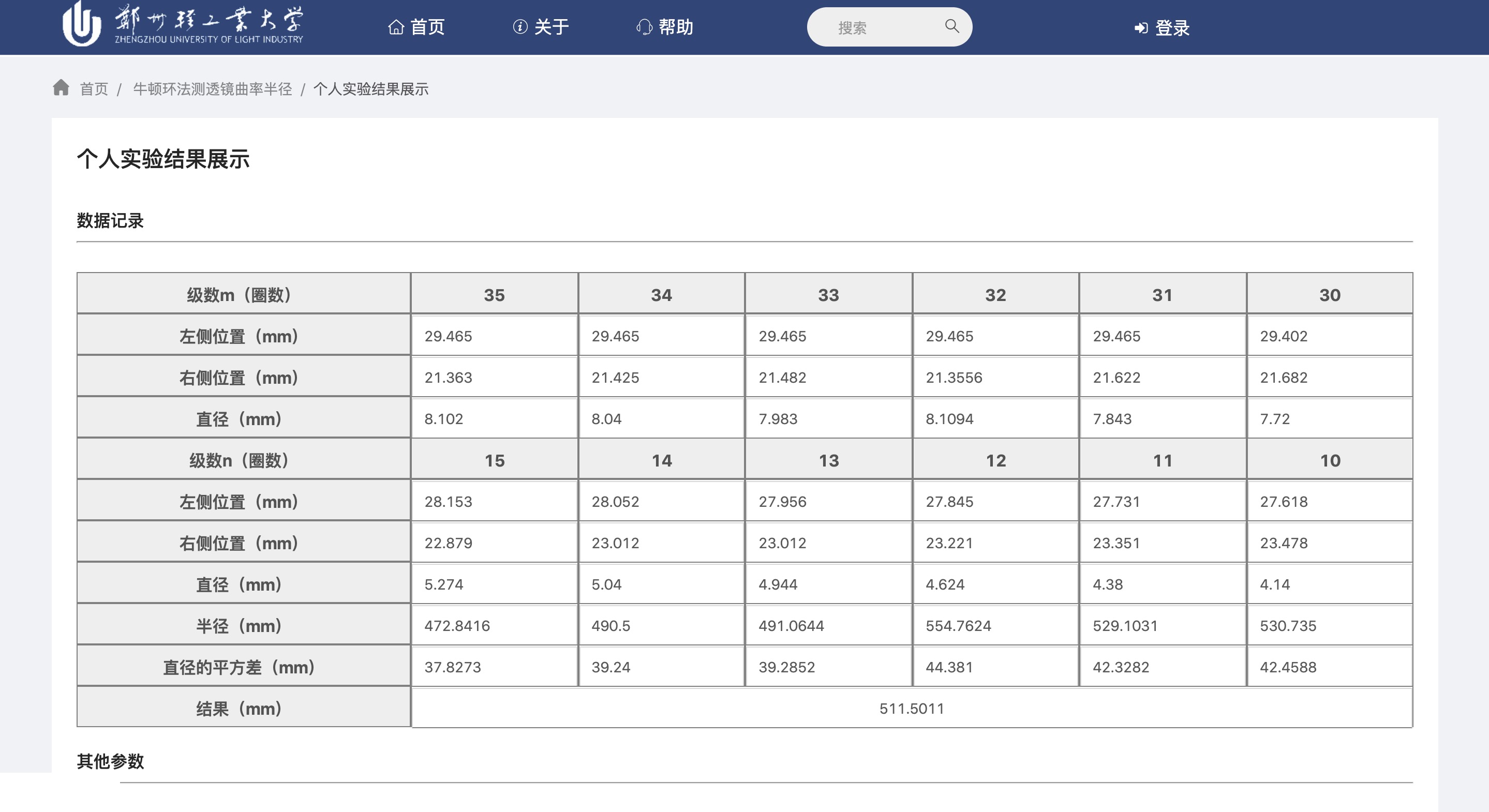Click the n-level header 10
1489x812 pixels.
tap(1330, 459)
